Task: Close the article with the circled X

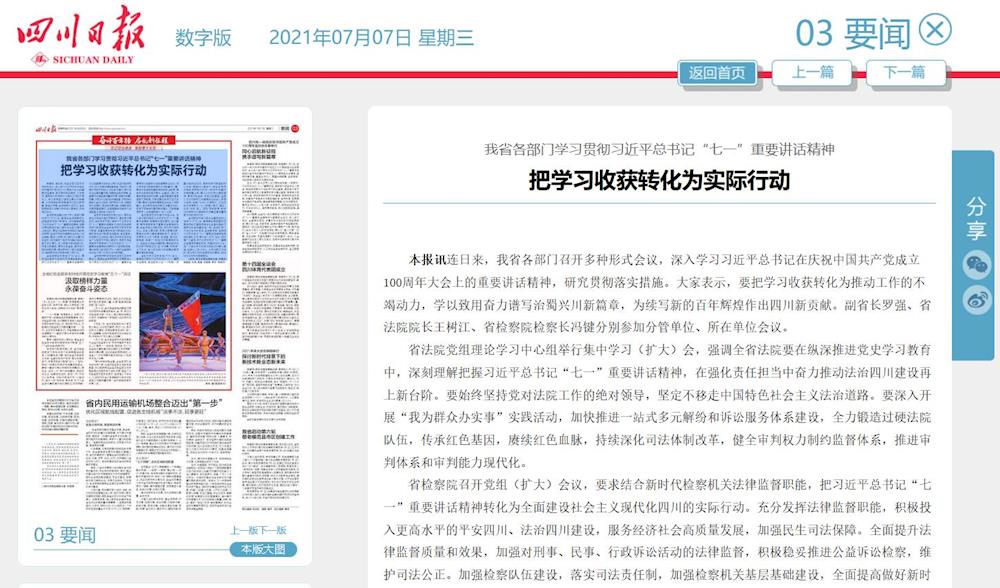Action: coord(934,30)
